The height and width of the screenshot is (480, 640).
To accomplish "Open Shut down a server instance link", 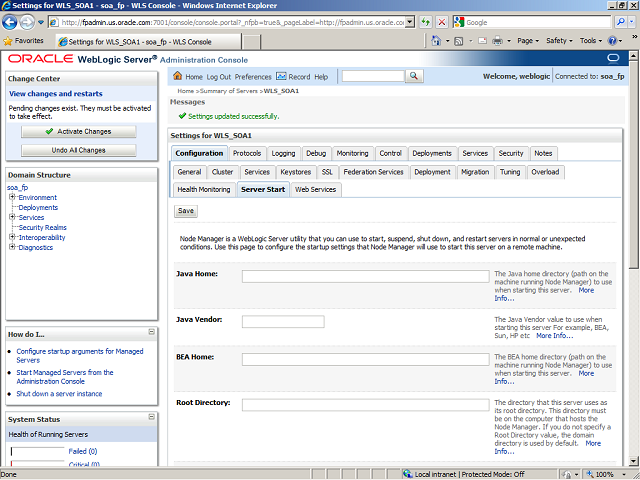I will [59, 394].
